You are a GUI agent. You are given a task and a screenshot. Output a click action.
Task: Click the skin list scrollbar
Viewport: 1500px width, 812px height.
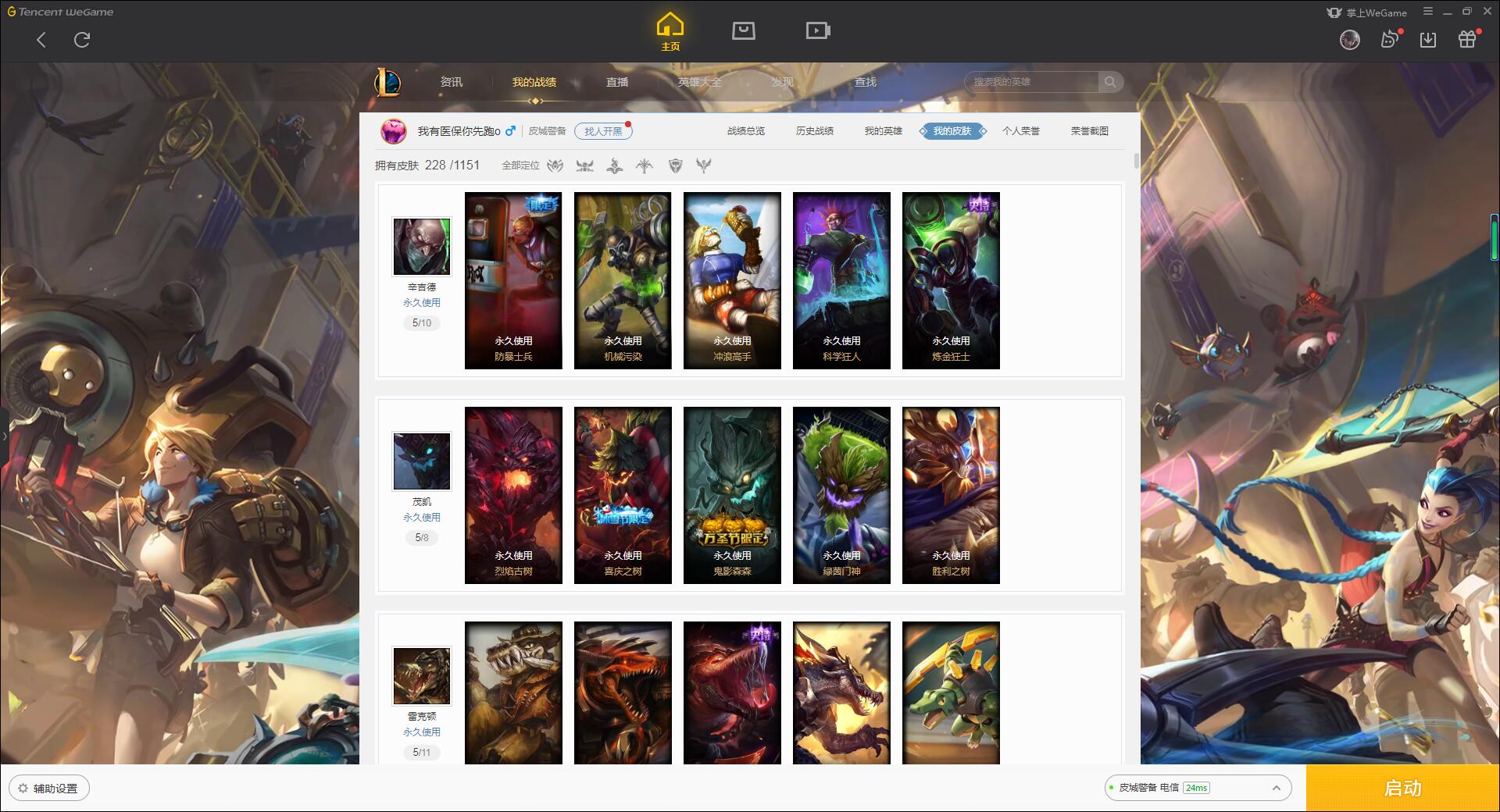tap(1136, 161)
